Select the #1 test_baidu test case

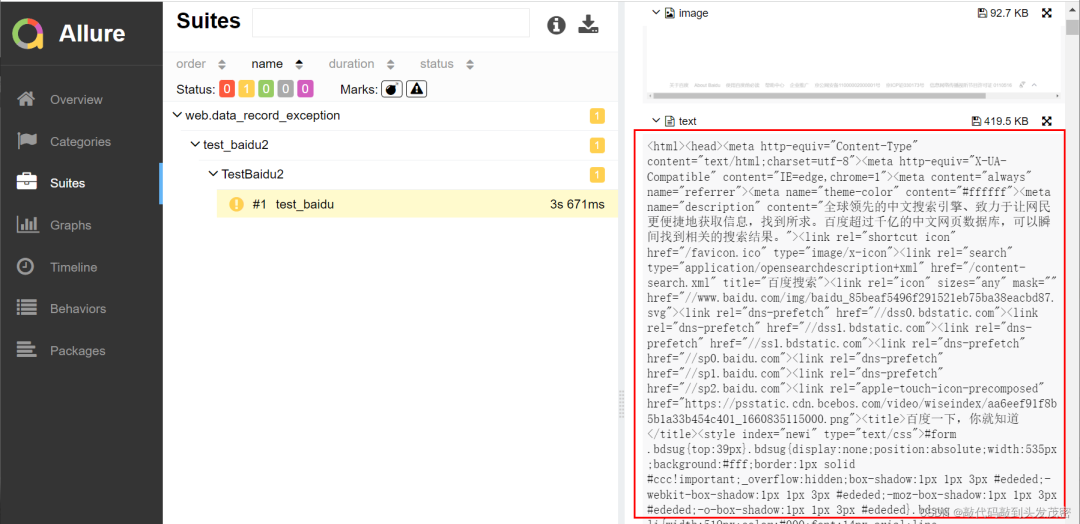(417, 204)
